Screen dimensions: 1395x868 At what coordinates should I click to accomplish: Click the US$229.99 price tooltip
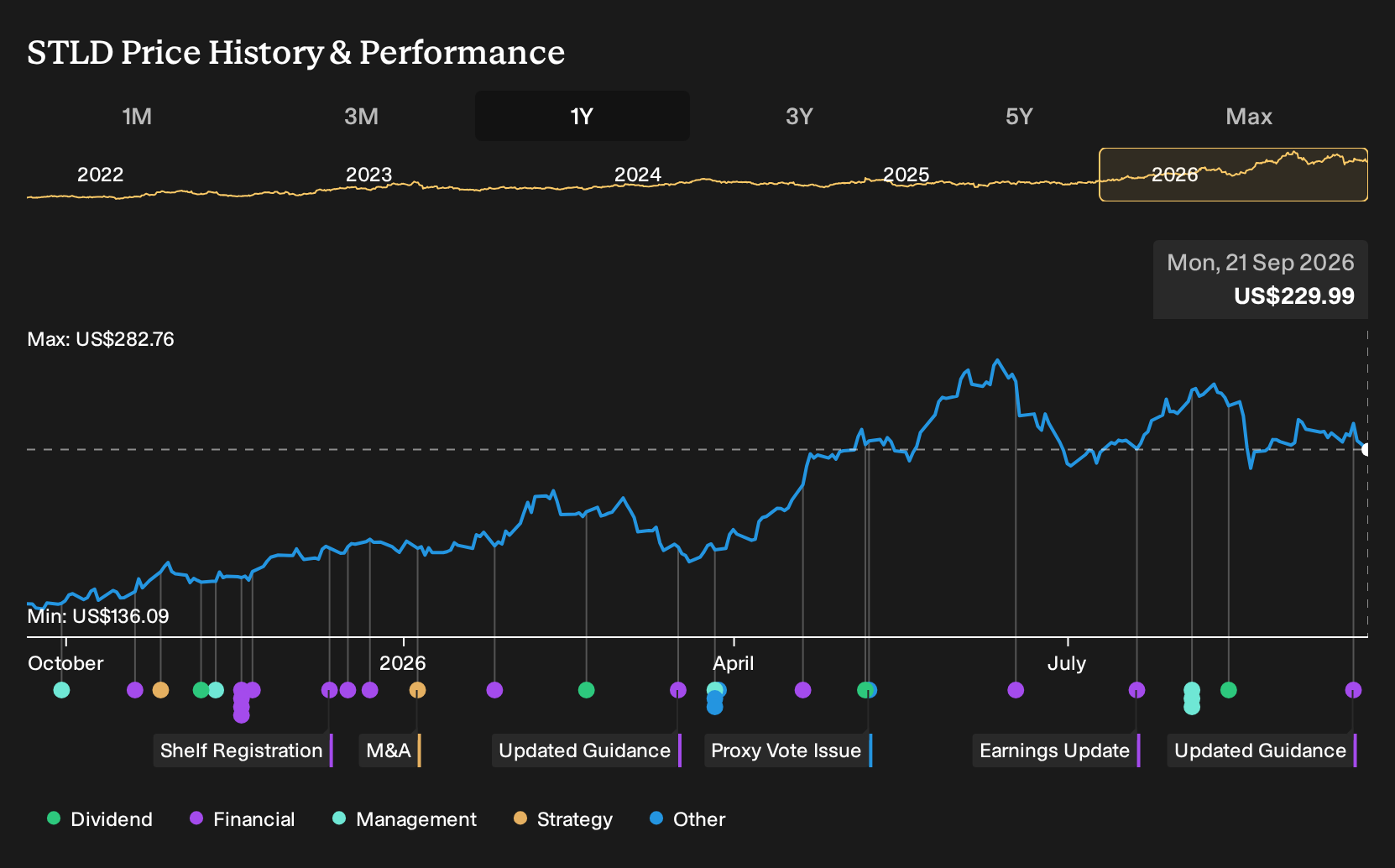click(x=1261, y=280)
